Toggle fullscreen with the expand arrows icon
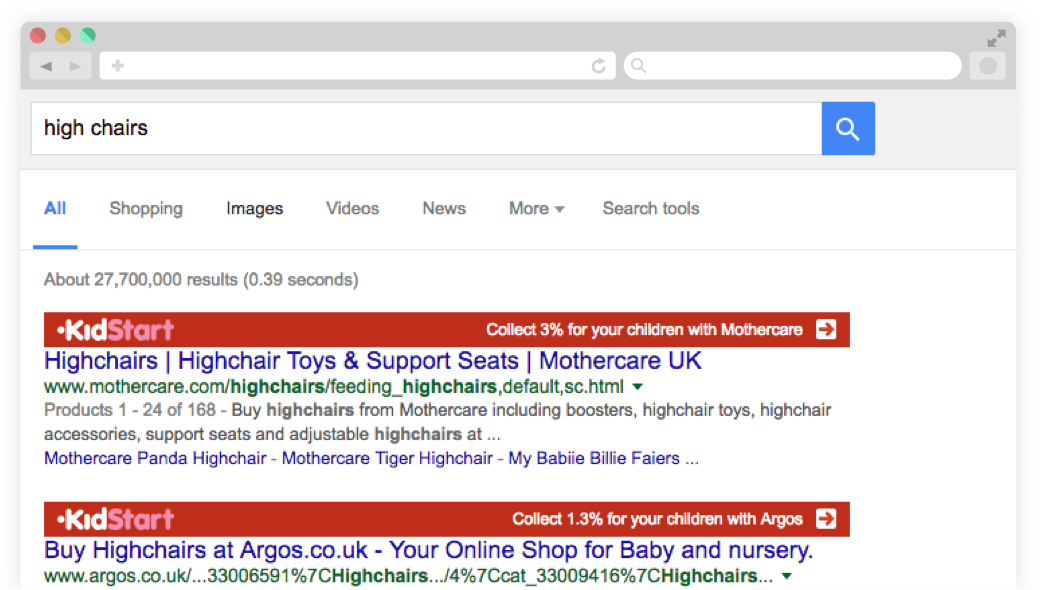 996,38
